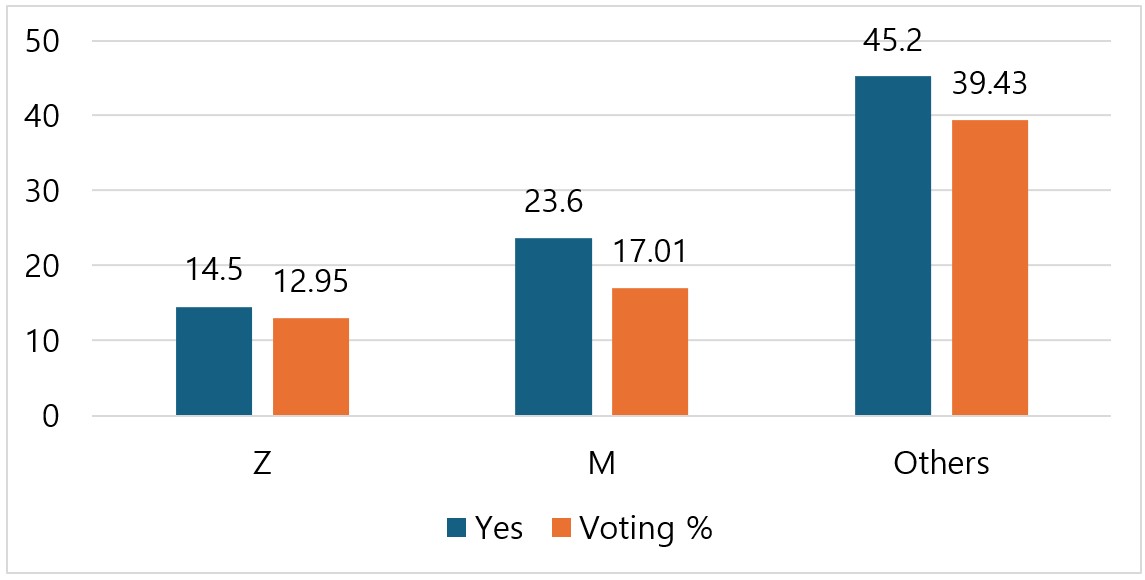The height and width of the screenshot is (580, 1145).
Task: Click the blue Yes legend swatch
Action: click(x=456, y=527)
